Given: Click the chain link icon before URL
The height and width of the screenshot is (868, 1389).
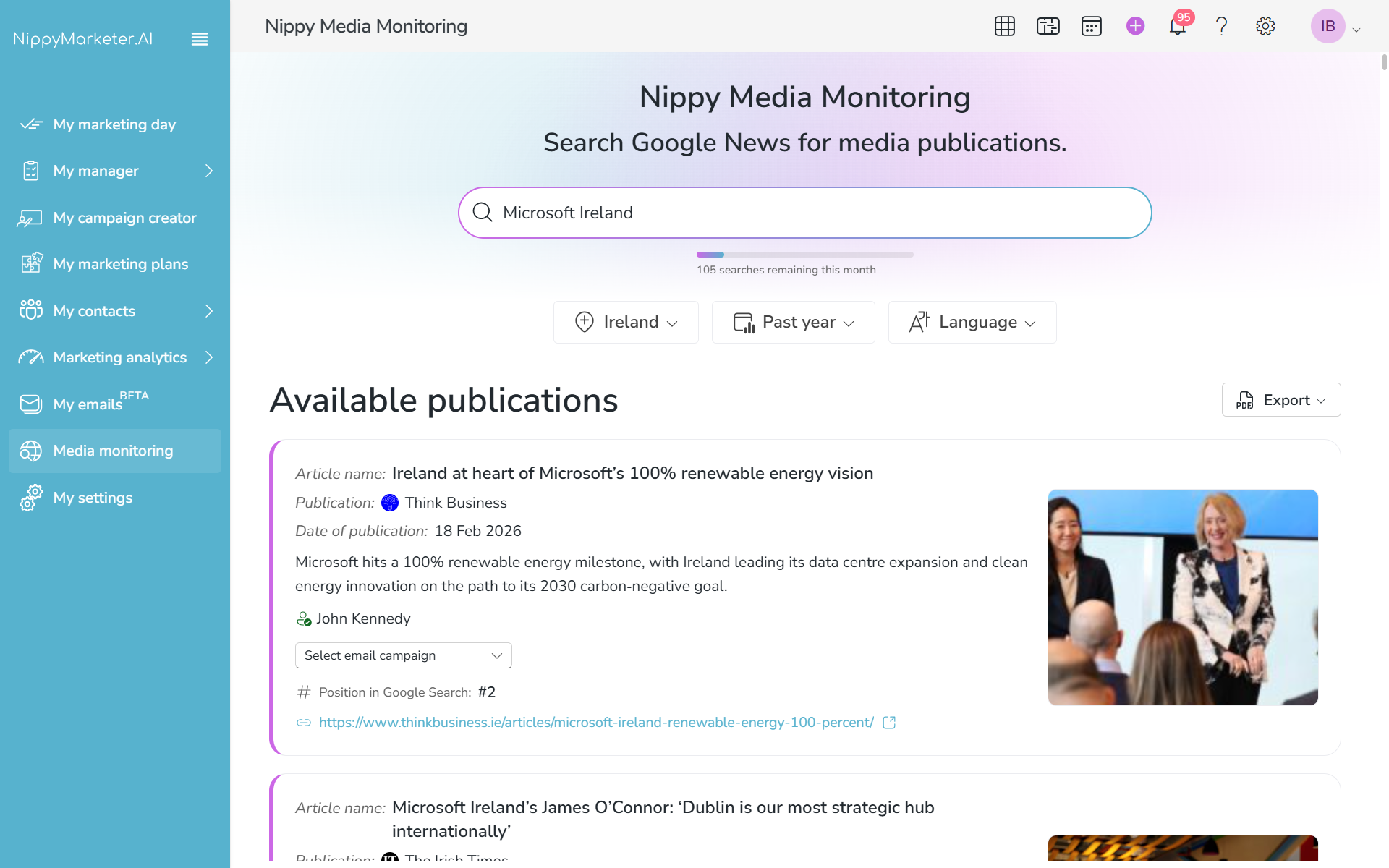Looking at the screenshot, I should [x=304, y=723].
